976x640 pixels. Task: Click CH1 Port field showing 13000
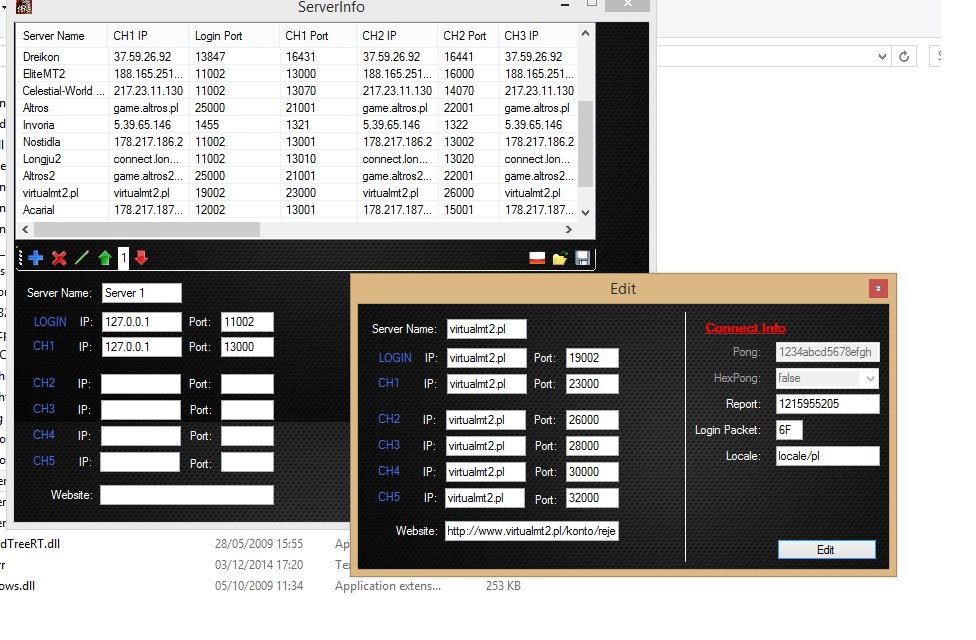click(x=247, y=347)
